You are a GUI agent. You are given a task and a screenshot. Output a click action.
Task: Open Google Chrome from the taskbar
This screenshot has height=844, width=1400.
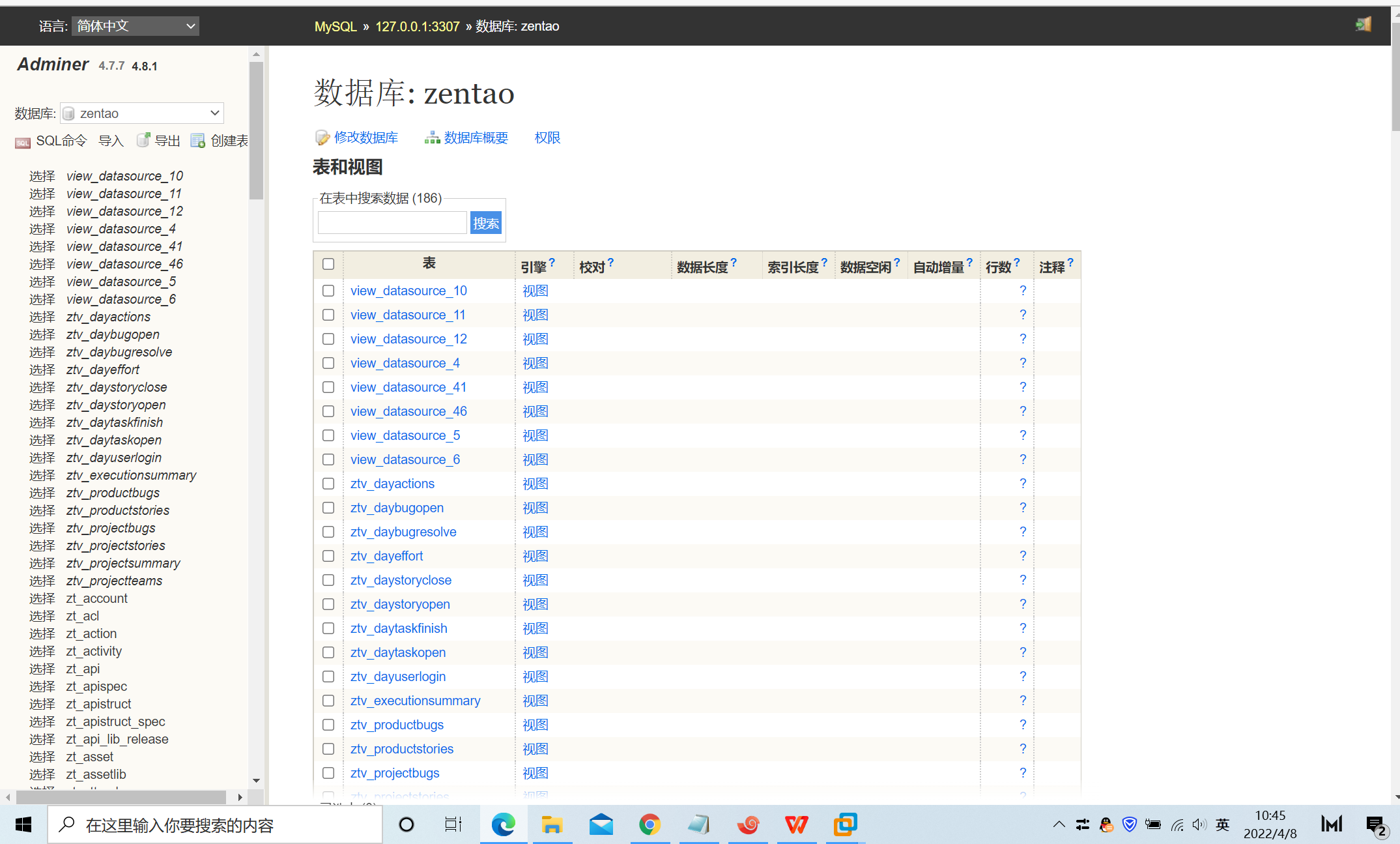tap(650, 824)
